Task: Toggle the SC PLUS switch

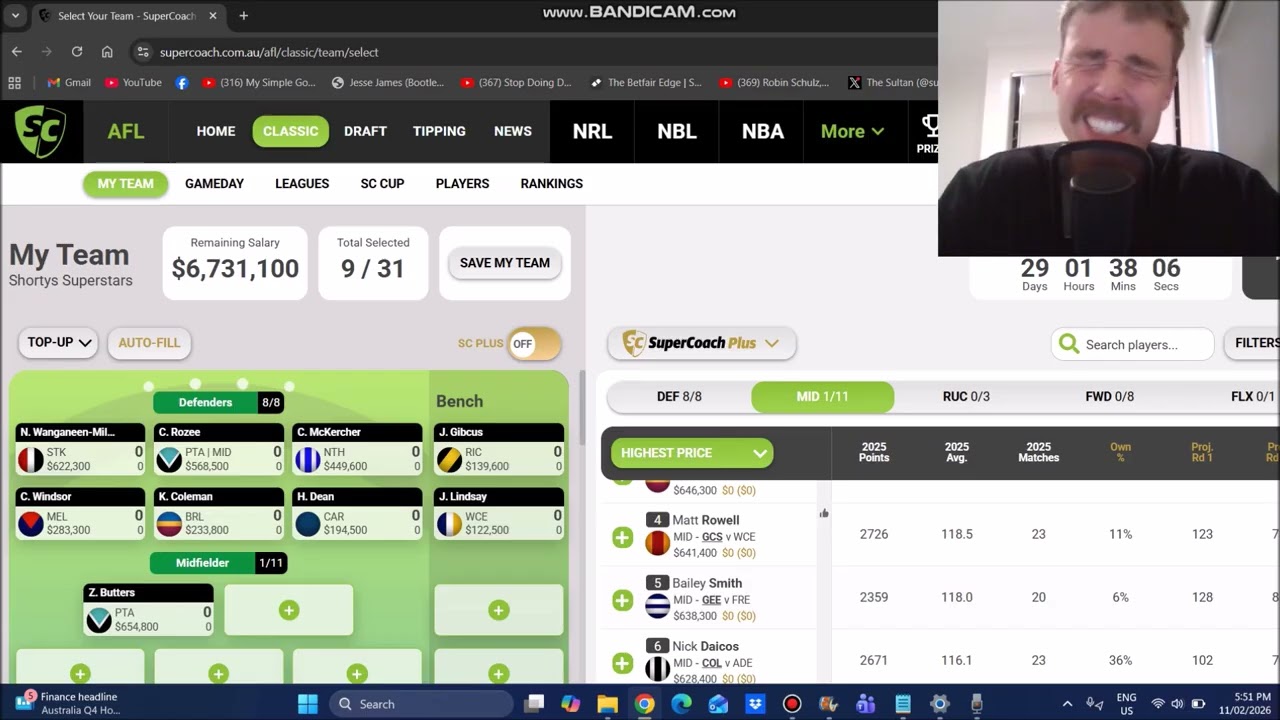Action: 534,343
